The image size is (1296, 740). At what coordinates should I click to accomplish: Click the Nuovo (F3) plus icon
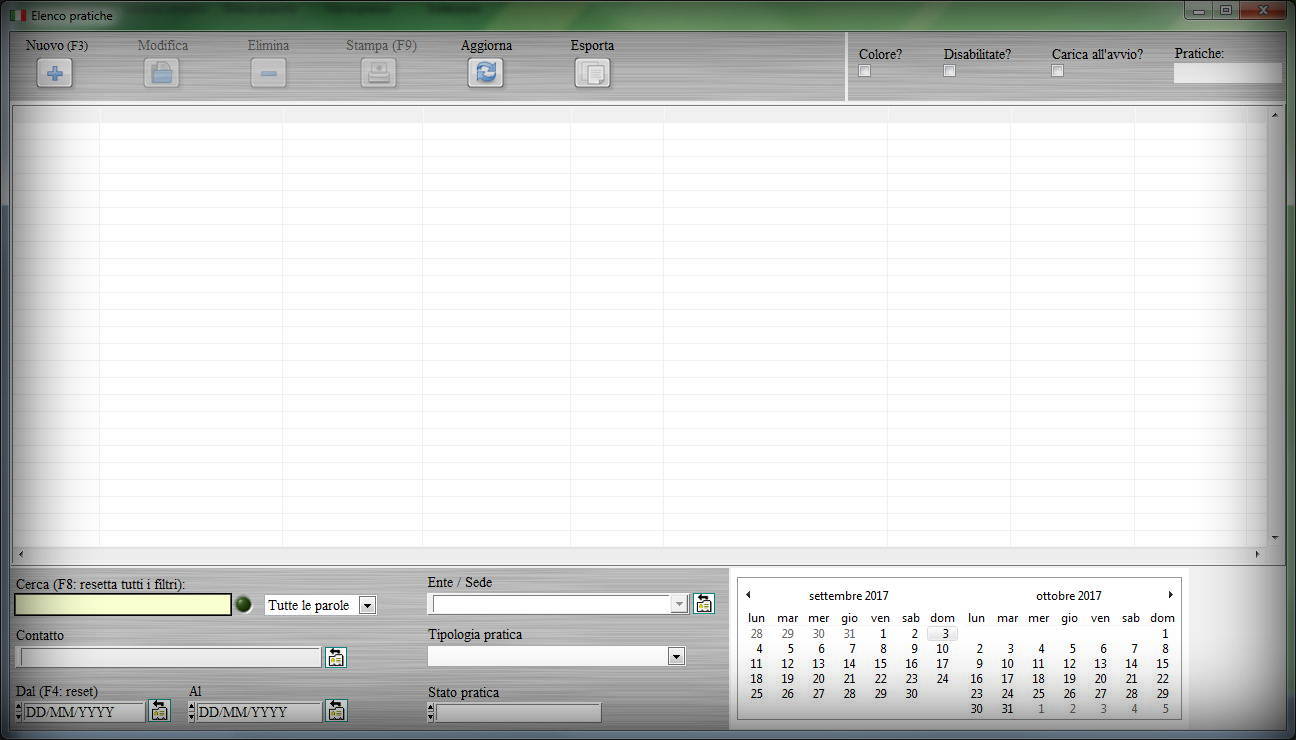pyautogui.click(x=55, y=73)
